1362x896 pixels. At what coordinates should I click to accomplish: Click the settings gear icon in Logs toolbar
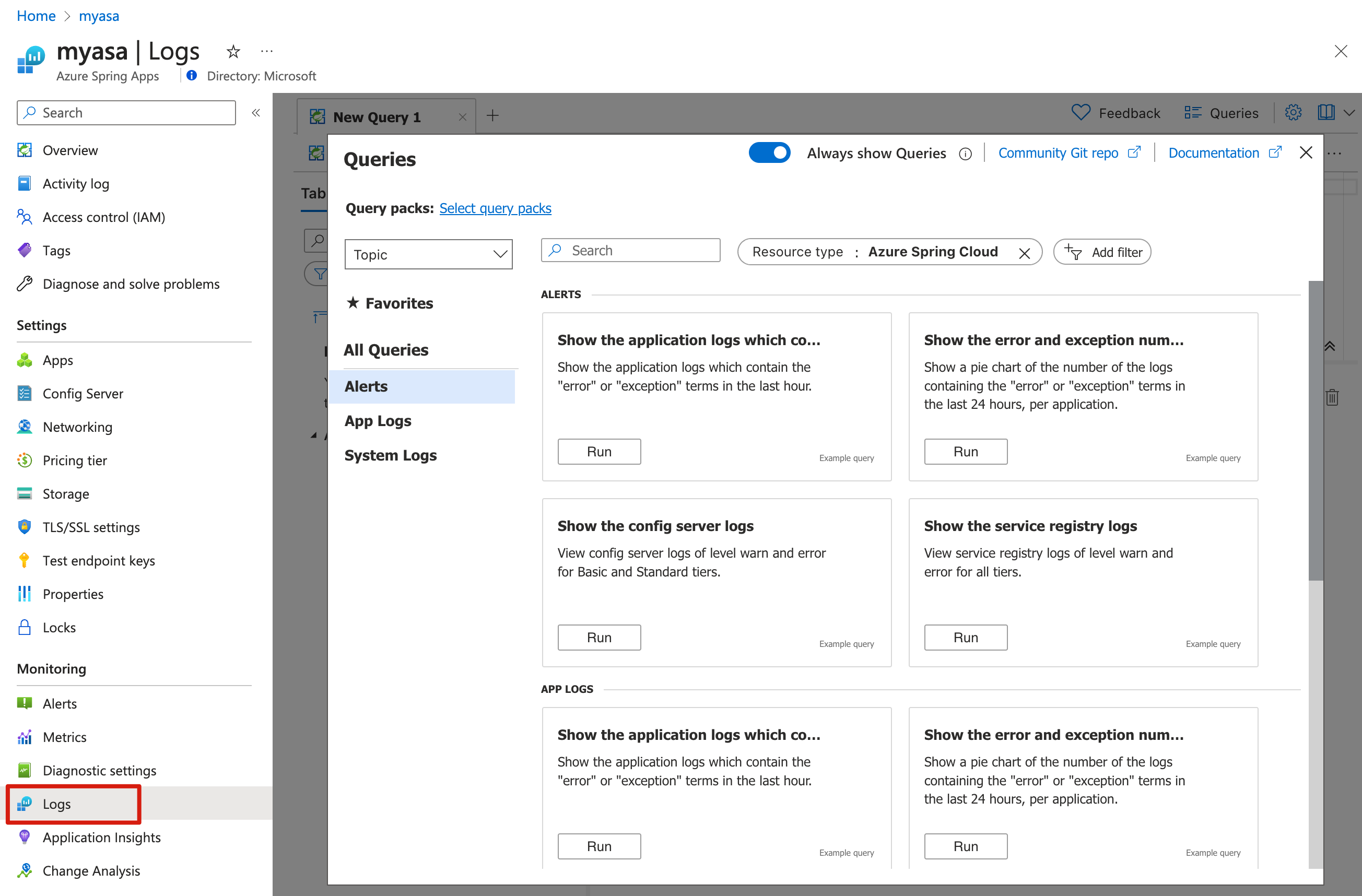click(x=1294, y=113)
